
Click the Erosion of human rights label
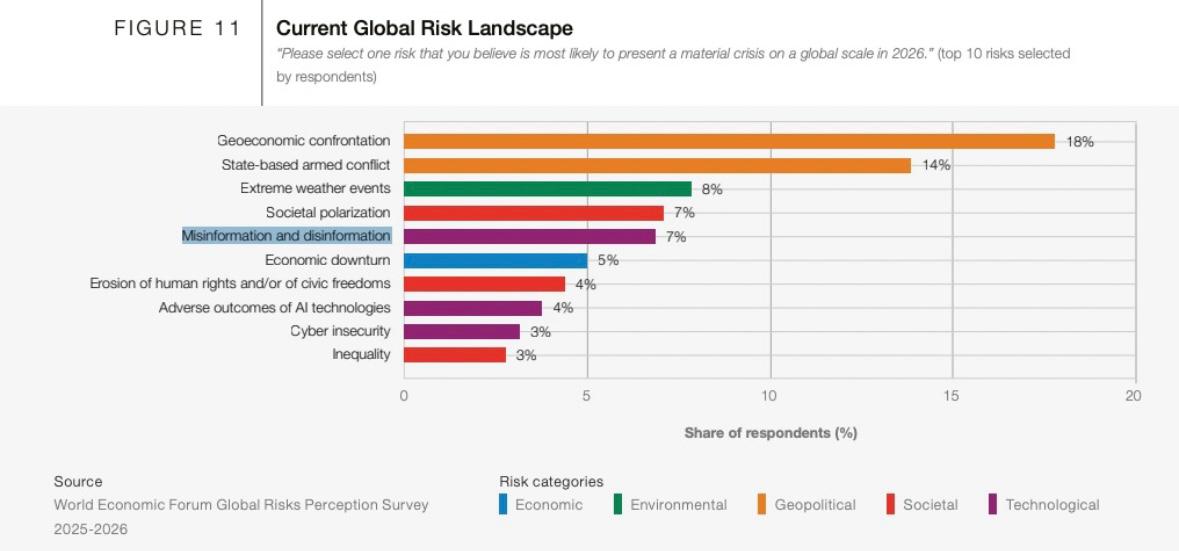[240, 284]
